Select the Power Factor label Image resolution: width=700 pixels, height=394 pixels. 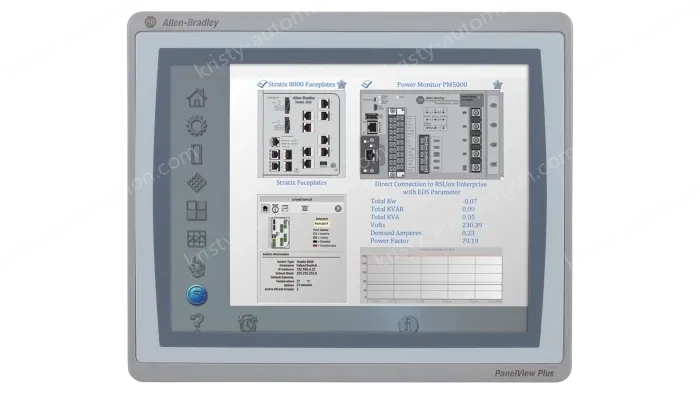click(389, 241)
